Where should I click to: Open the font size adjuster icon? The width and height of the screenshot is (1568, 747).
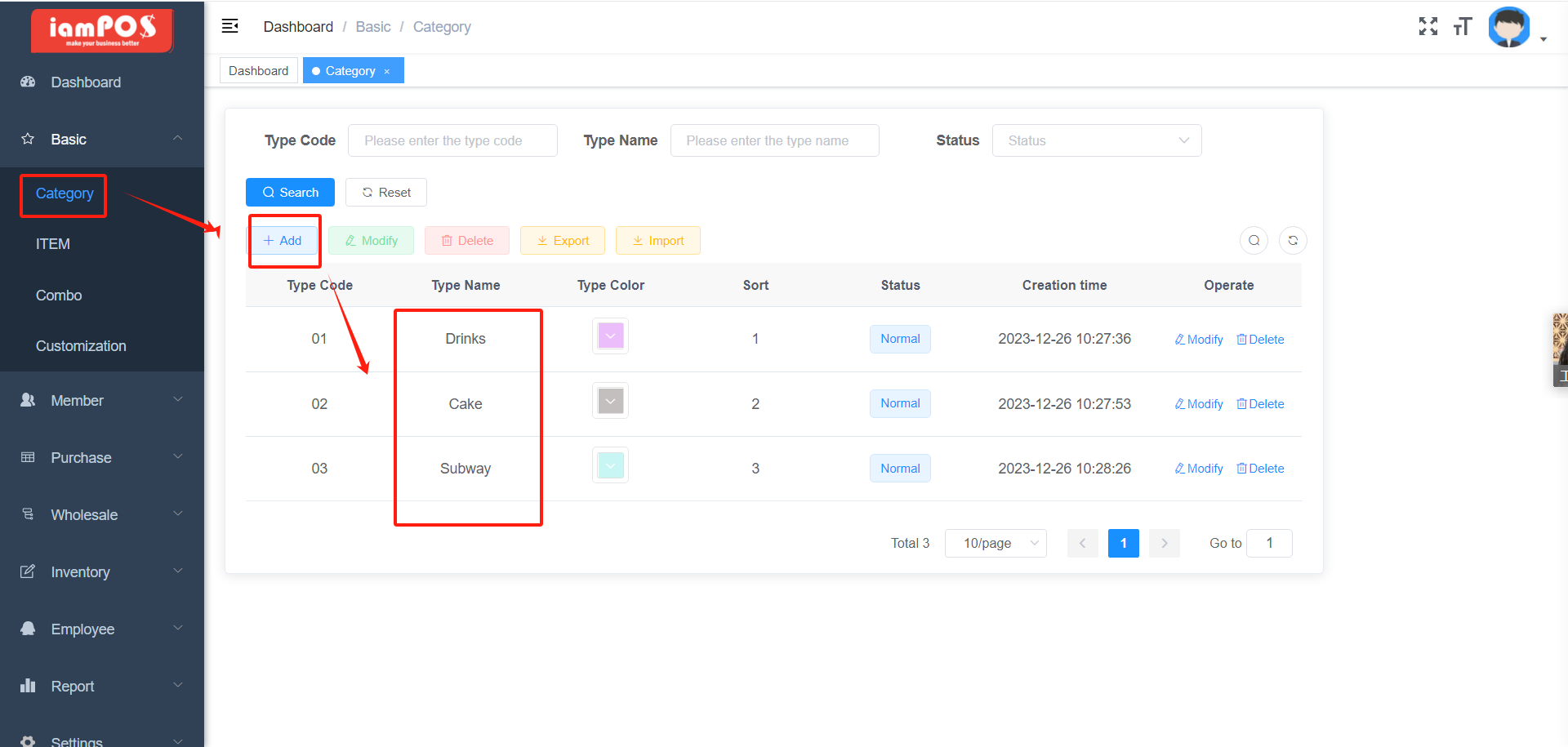tap(1463, 26)
